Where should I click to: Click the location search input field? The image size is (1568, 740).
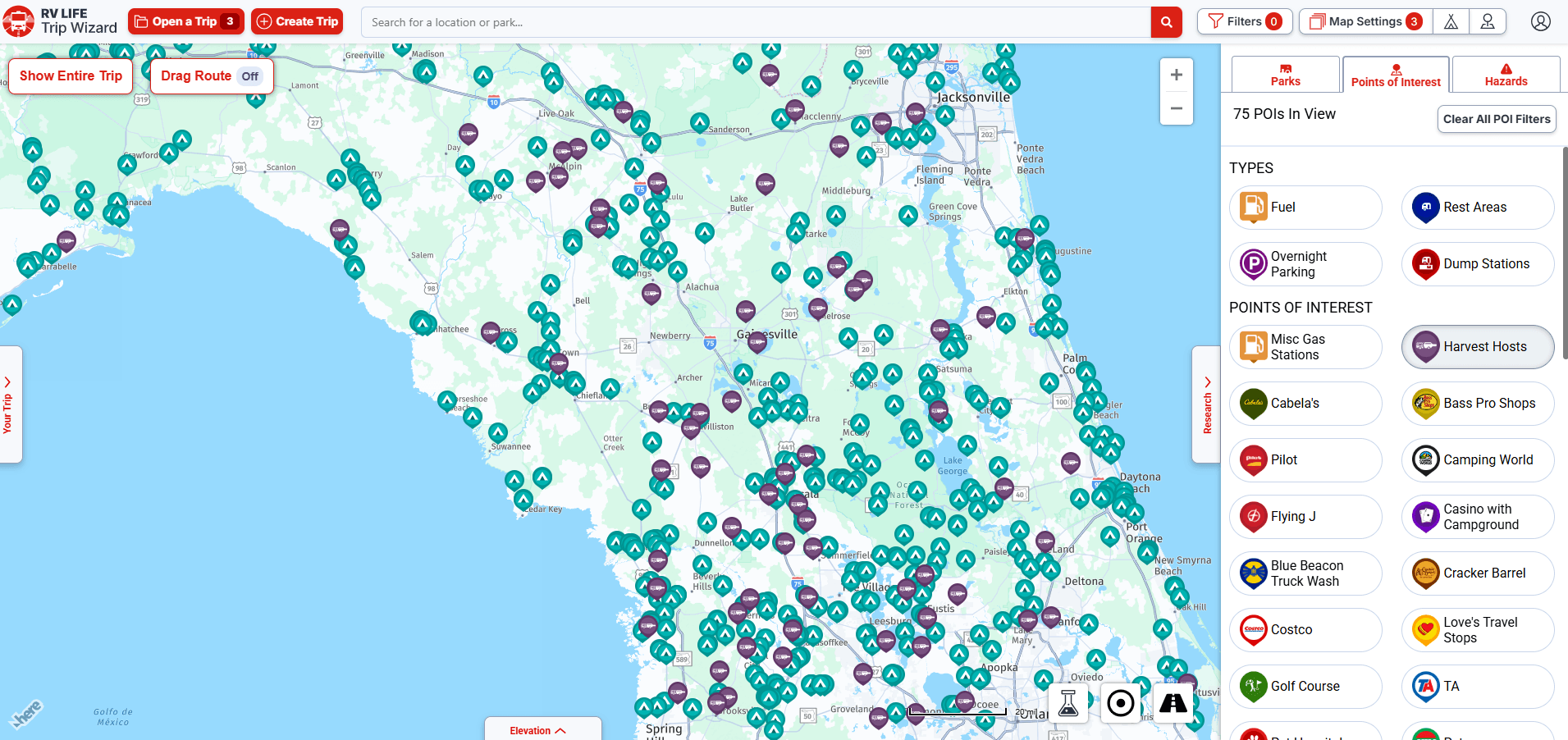tap(755, 22)
